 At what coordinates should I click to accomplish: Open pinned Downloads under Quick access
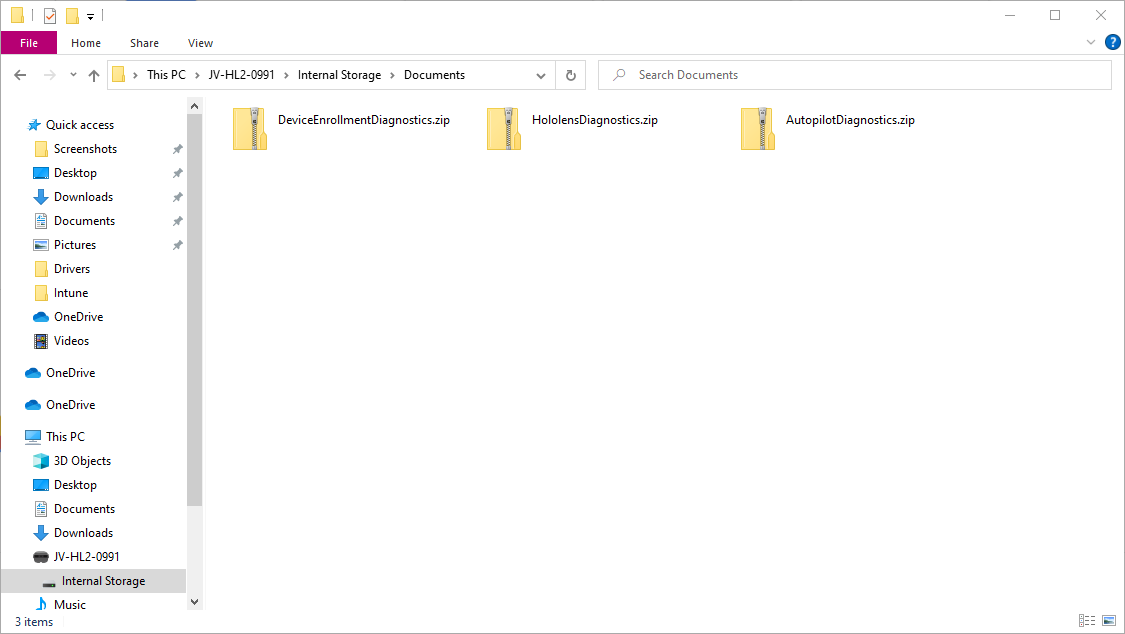[x=83, y=197]
